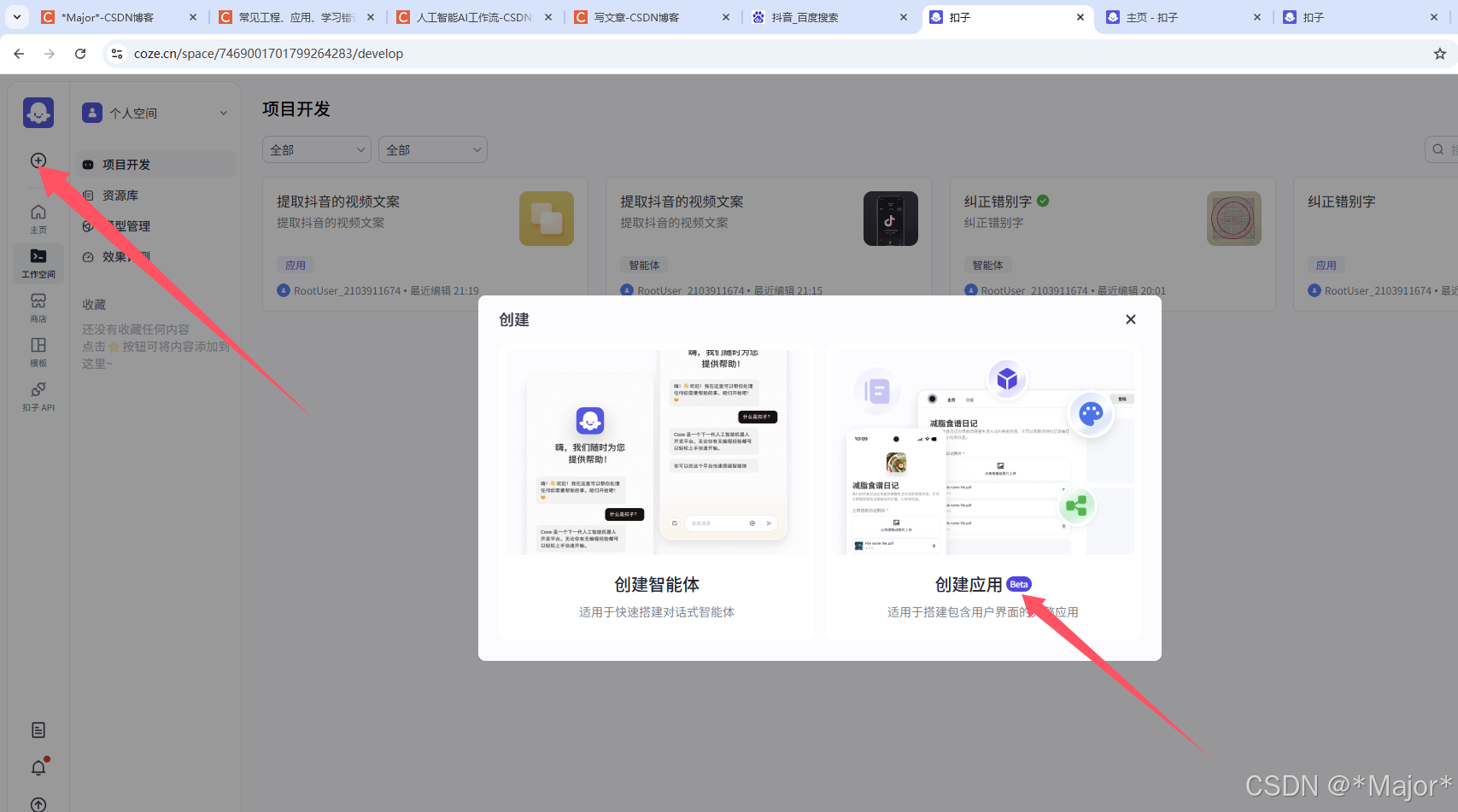Screen dimensions: 1458x812
Task: Open first 提取抖音的视频文案 project title
Action: click(338, 202)
